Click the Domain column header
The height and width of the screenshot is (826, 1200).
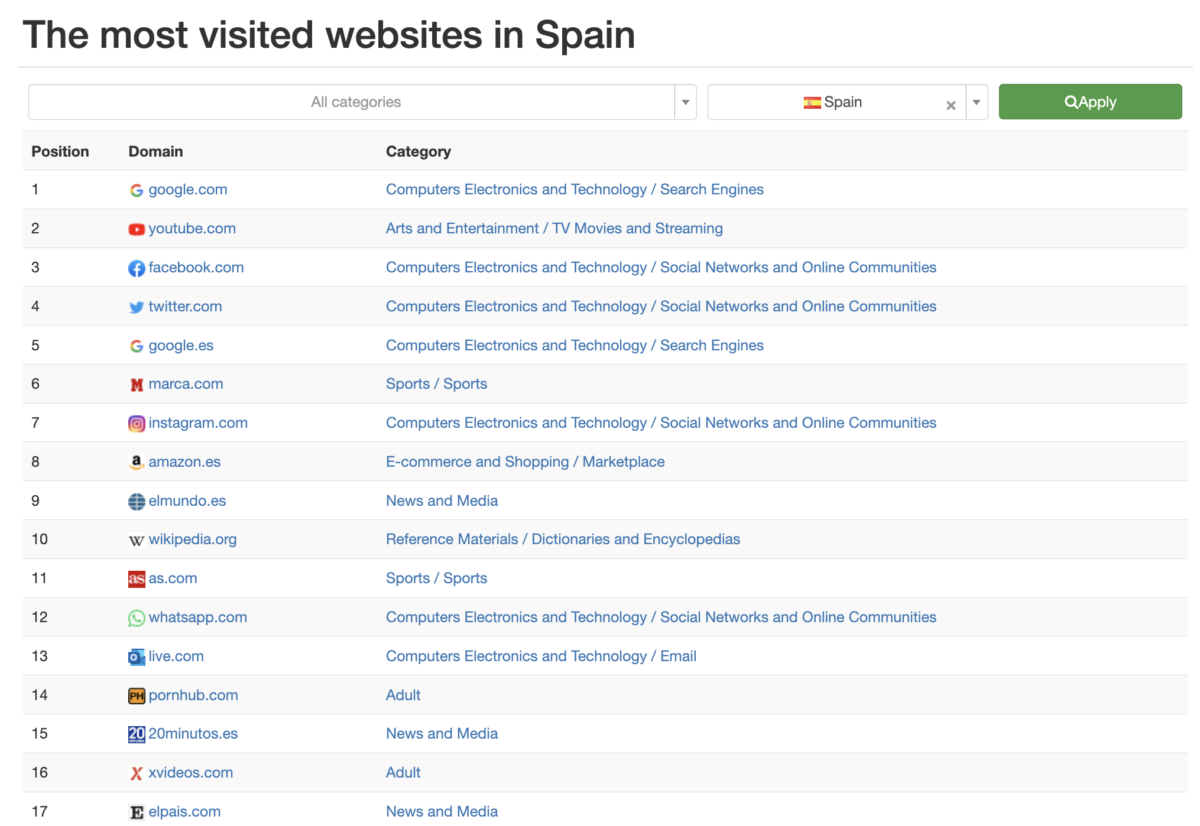pos(156,152)
